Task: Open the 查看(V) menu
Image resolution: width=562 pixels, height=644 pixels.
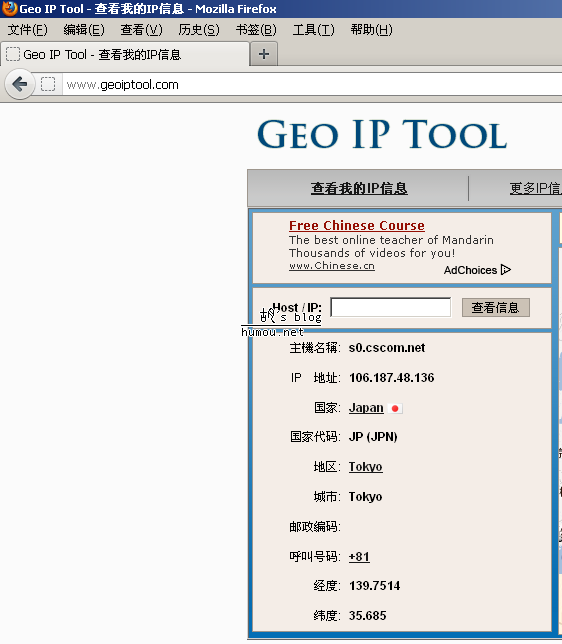Action: [141, 30]
